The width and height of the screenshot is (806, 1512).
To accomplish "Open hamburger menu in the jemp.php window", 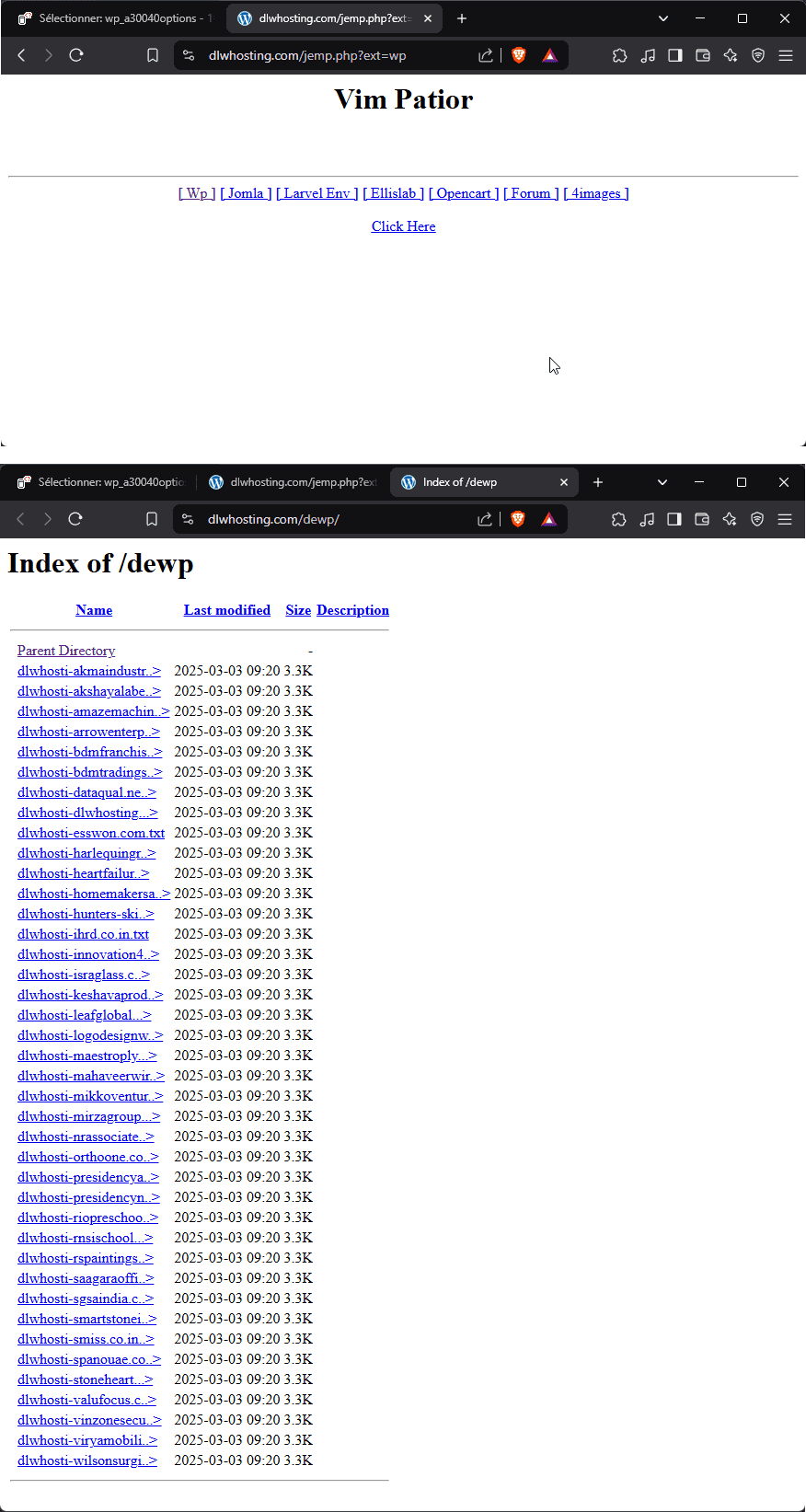I will coord(786,55).
